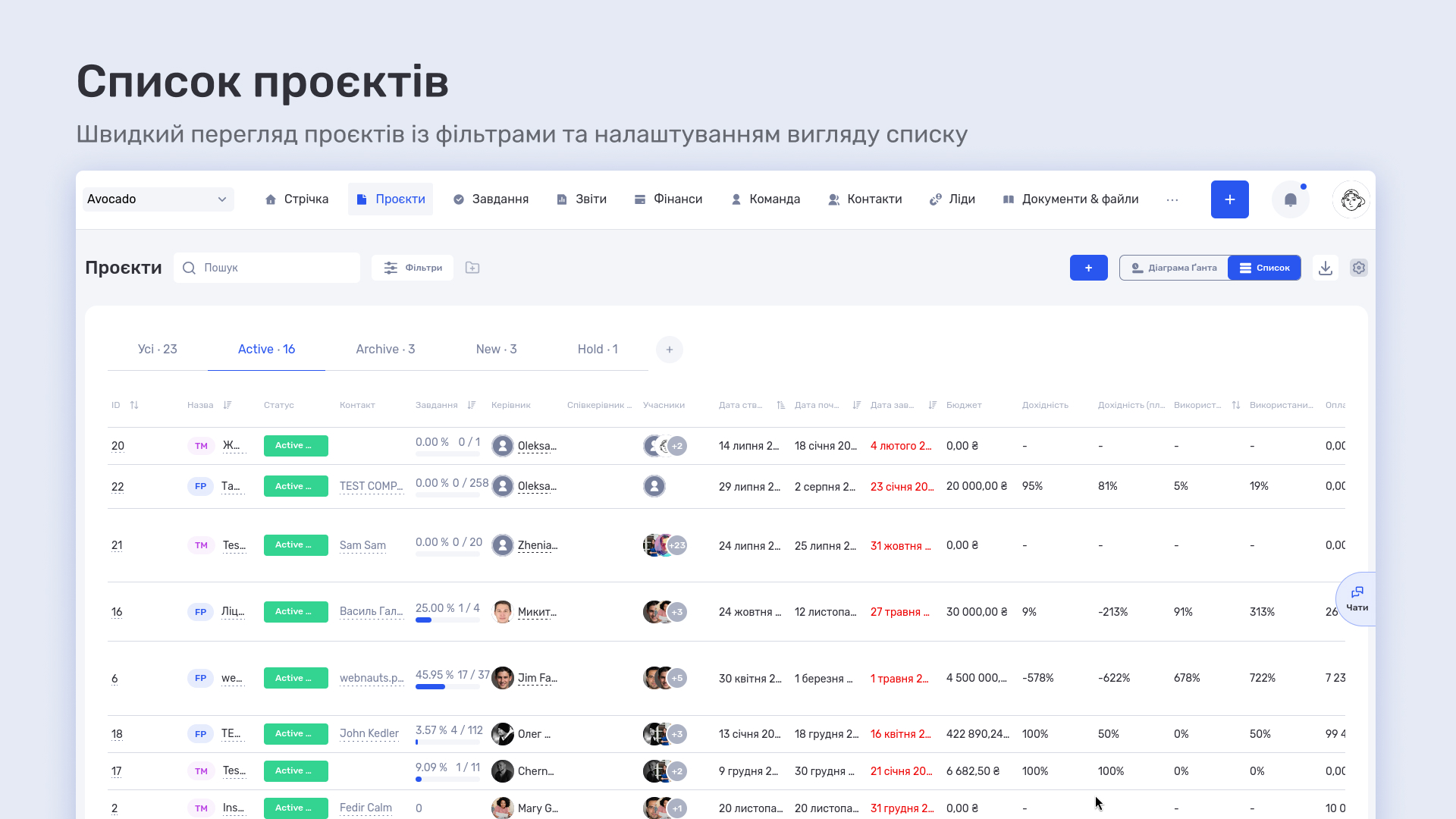The width and height of the screenshot is (1456, 819).
Task: Open the user profile avatar menu
Action: click(x=1351, y=199)
